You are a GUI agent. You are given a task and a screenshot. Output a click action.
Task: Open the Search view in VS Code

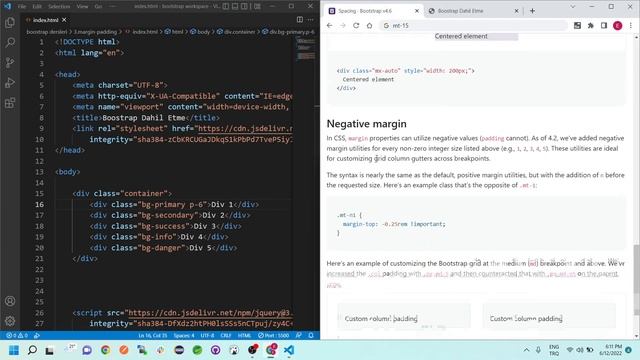point(10,42)
